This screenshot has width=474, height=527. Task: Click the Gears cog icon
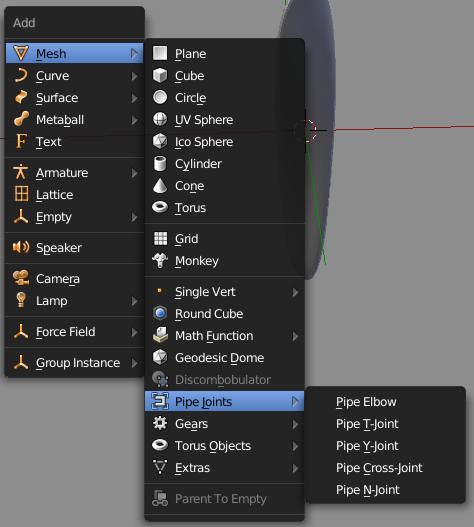click(x=160, y=423)
